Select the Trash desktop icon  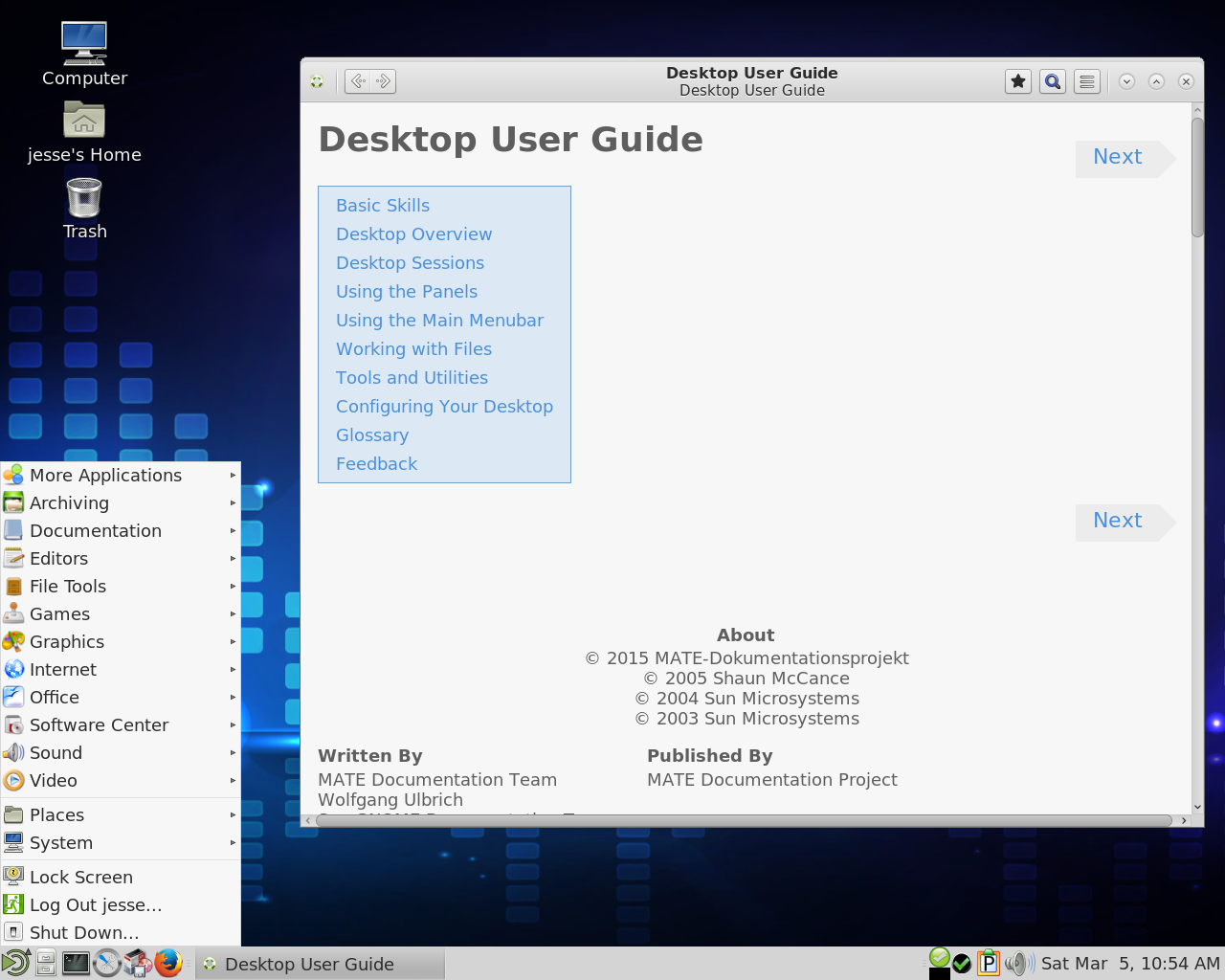(84, 208)
